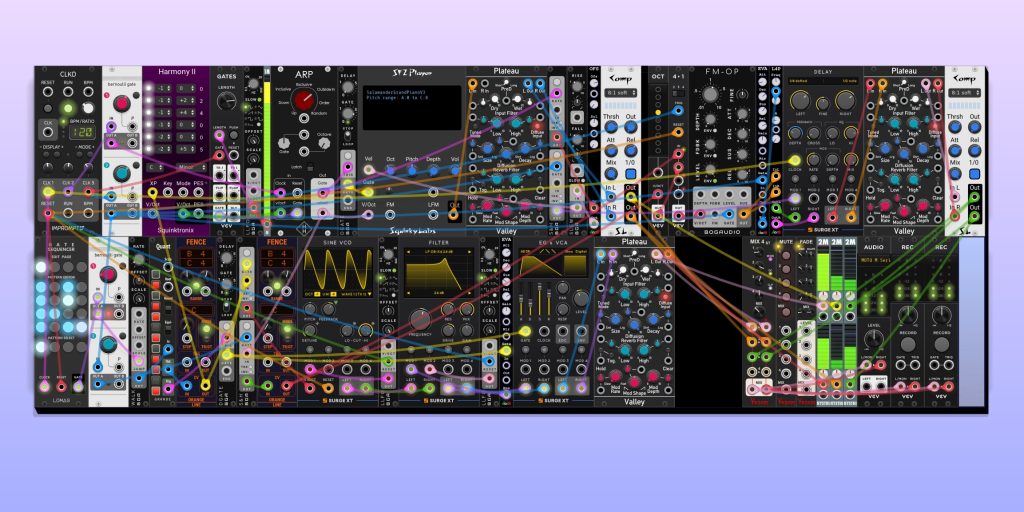Toggle the STOP/LOOP switch beside ARP
The height and width of the screenshot is (512, 1024).
click(x=348, y=136)
